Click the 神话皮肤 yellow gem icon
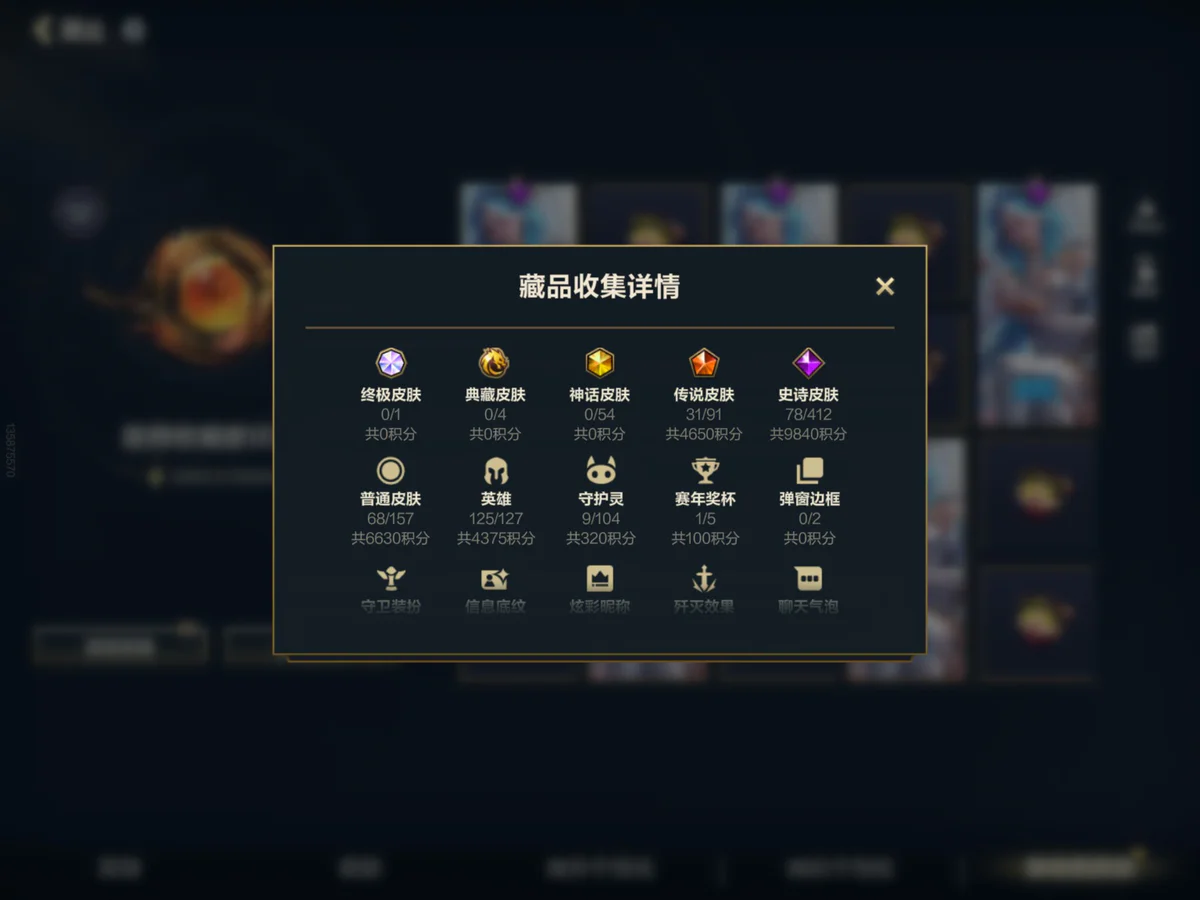 (600, 362)
